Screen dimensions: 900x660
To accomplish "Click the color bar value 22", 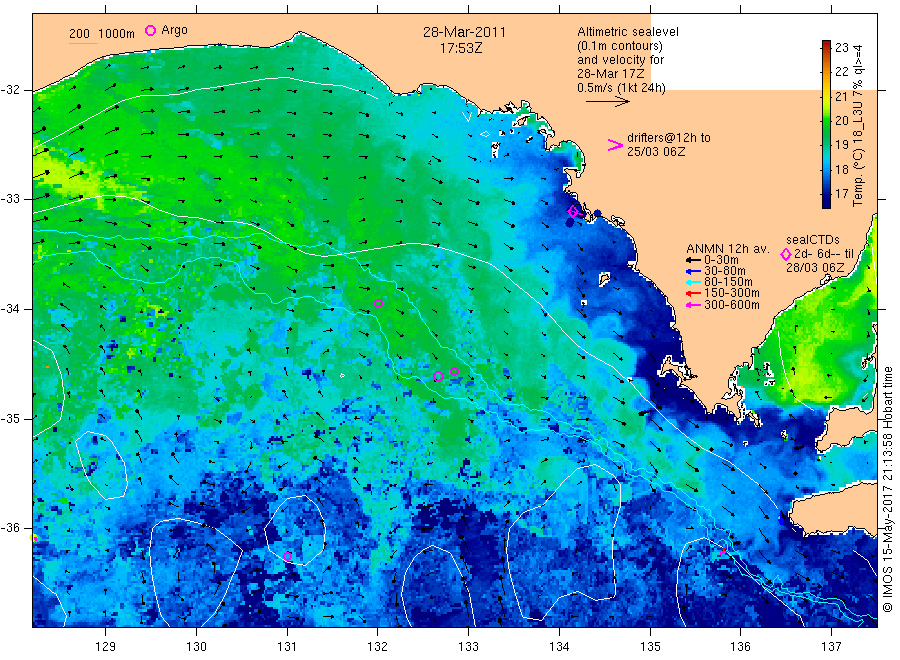I will point(841,72).
